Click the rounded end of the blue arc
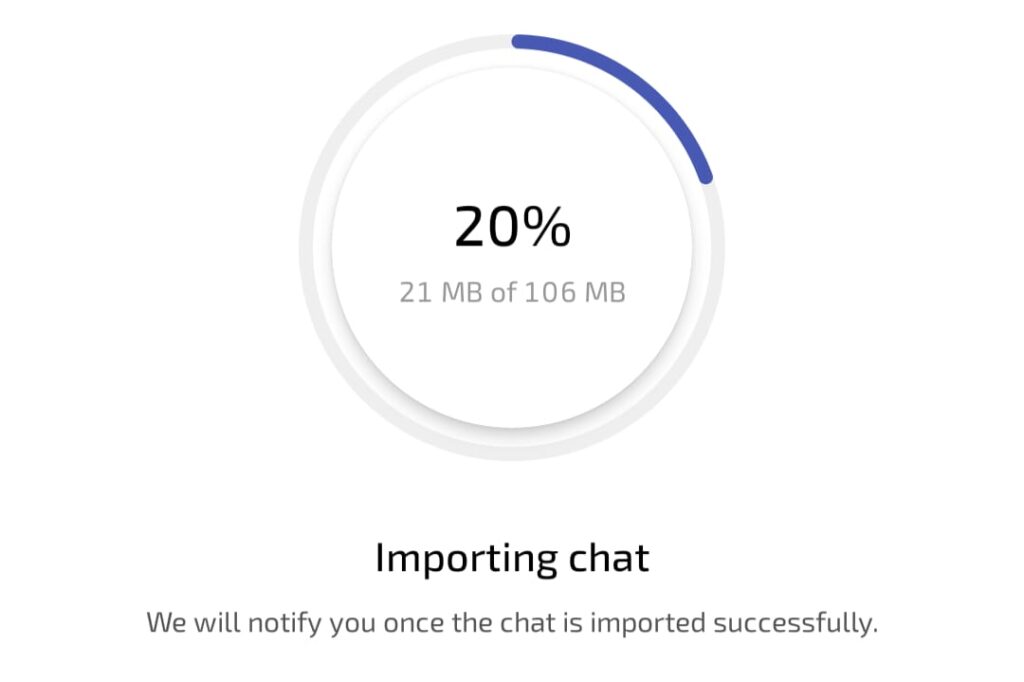This screenshot has width=1024, height=682. coord(706,177)
